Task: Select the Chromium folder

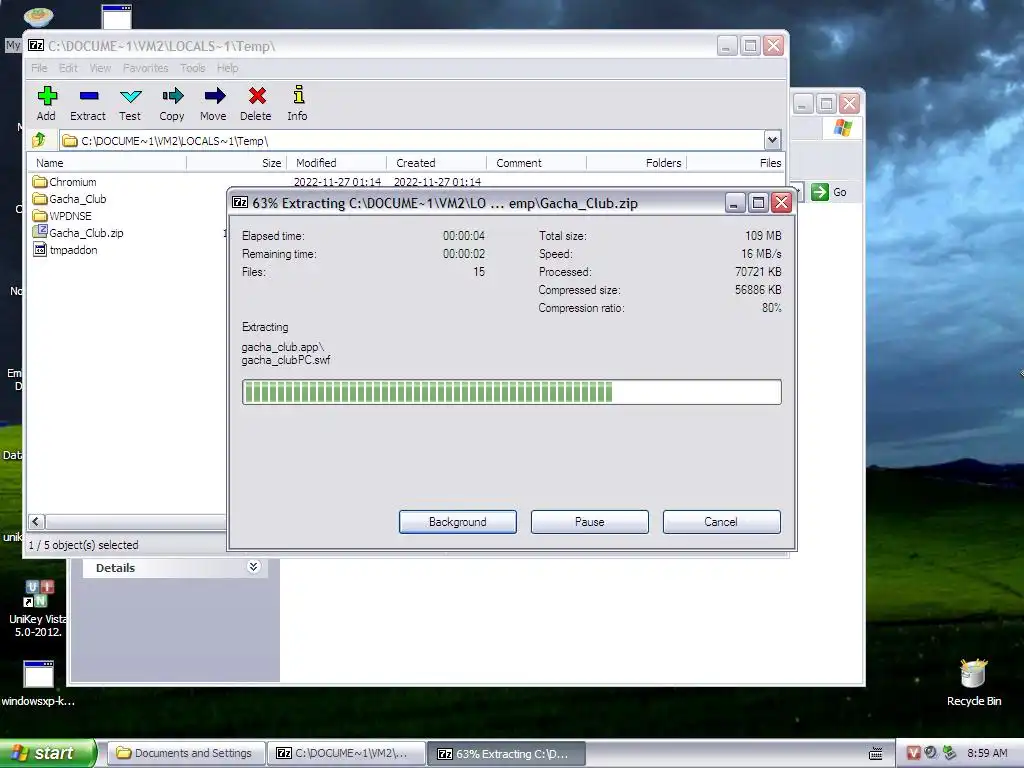Action: [64, 182]
